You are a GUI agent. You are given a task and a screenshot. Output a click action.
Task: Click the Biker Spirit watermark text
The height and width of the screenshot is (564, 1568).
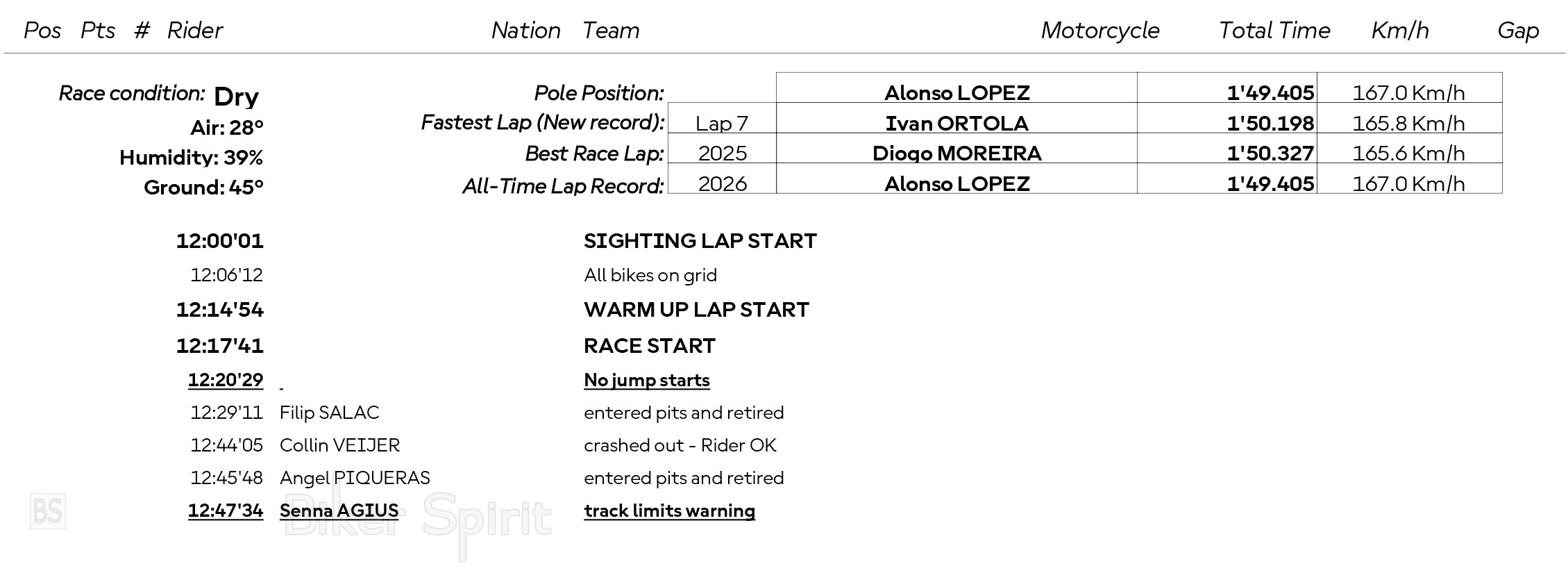[418, 519]
